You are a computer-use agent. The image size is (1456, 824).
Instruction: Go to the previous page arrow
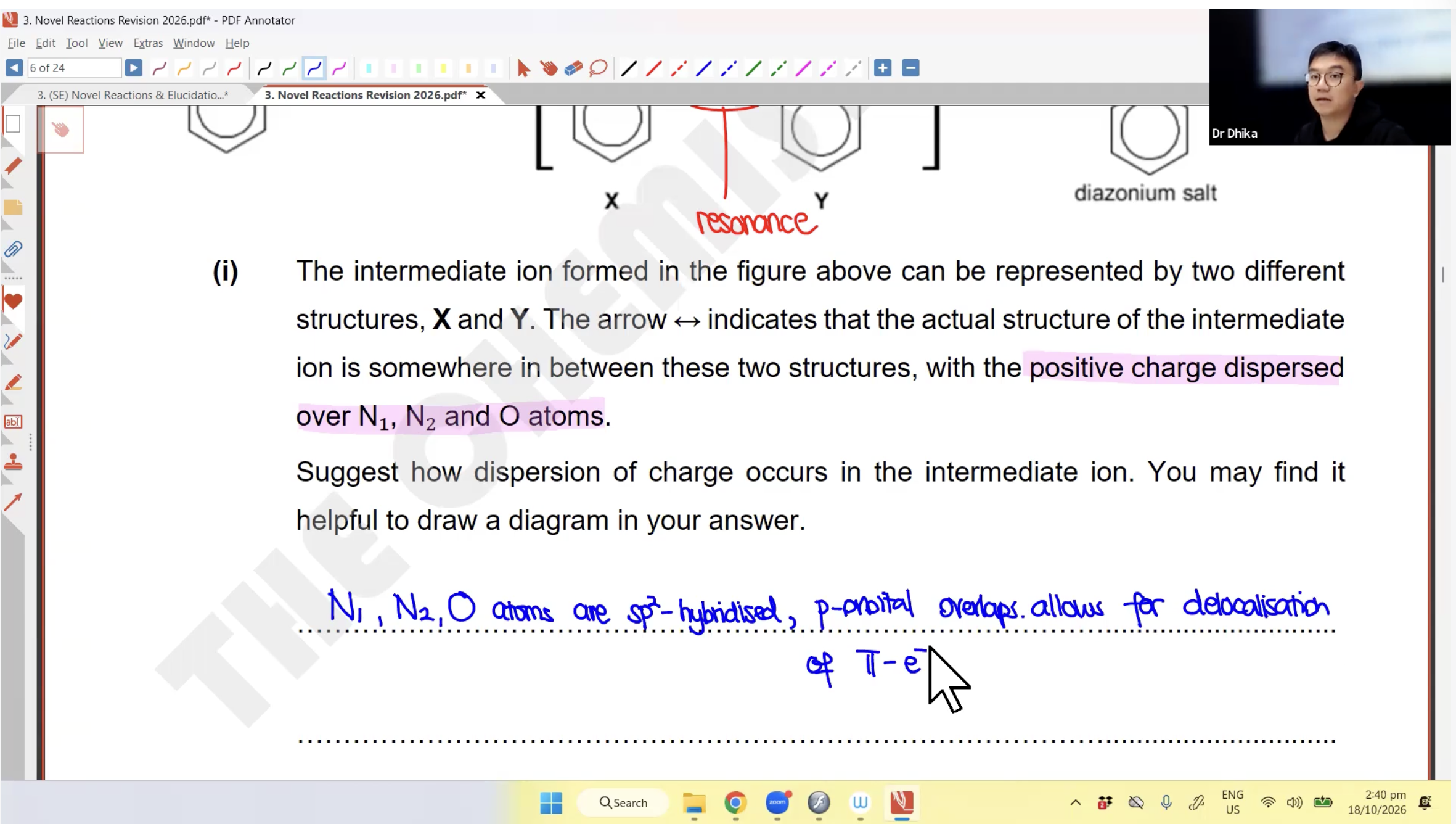point(14,68)
